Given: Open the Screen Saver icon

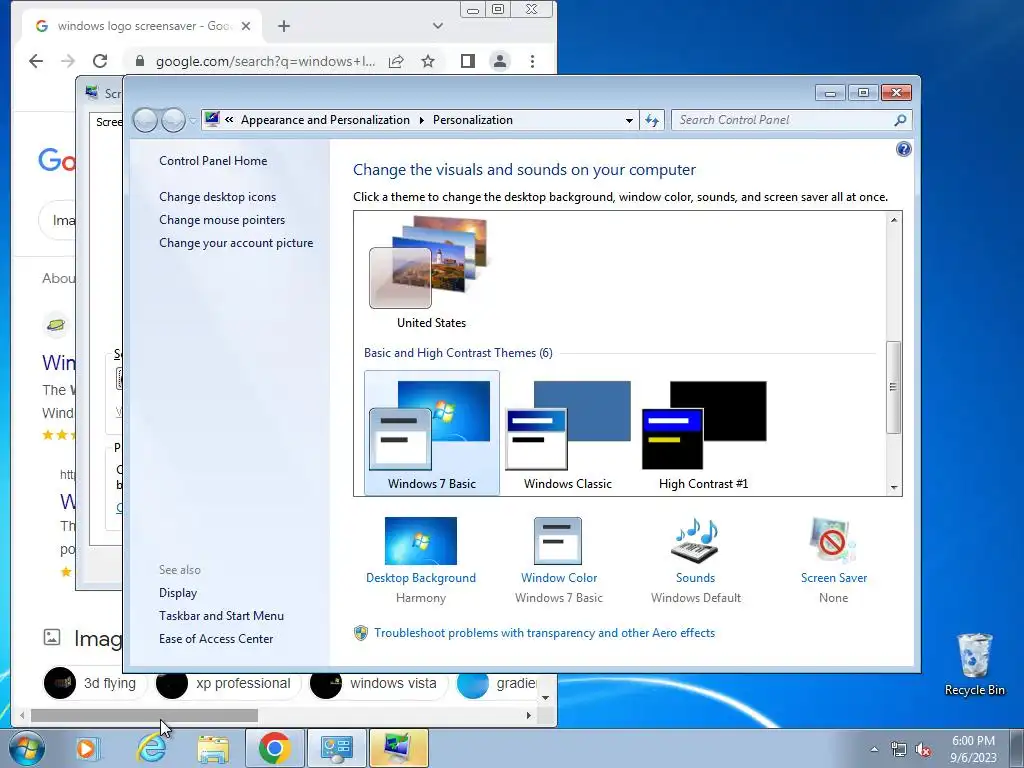Looking at the screenshot, I should pyautogui.click(x=833, y=541).
